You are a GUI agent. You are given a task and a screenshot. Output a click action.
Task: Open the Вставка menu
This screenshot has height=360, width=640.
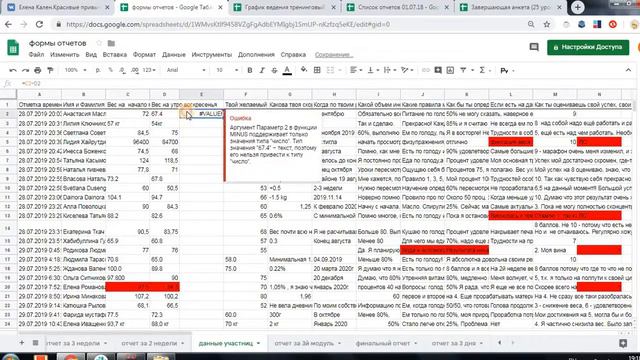[x=115, y=54]
